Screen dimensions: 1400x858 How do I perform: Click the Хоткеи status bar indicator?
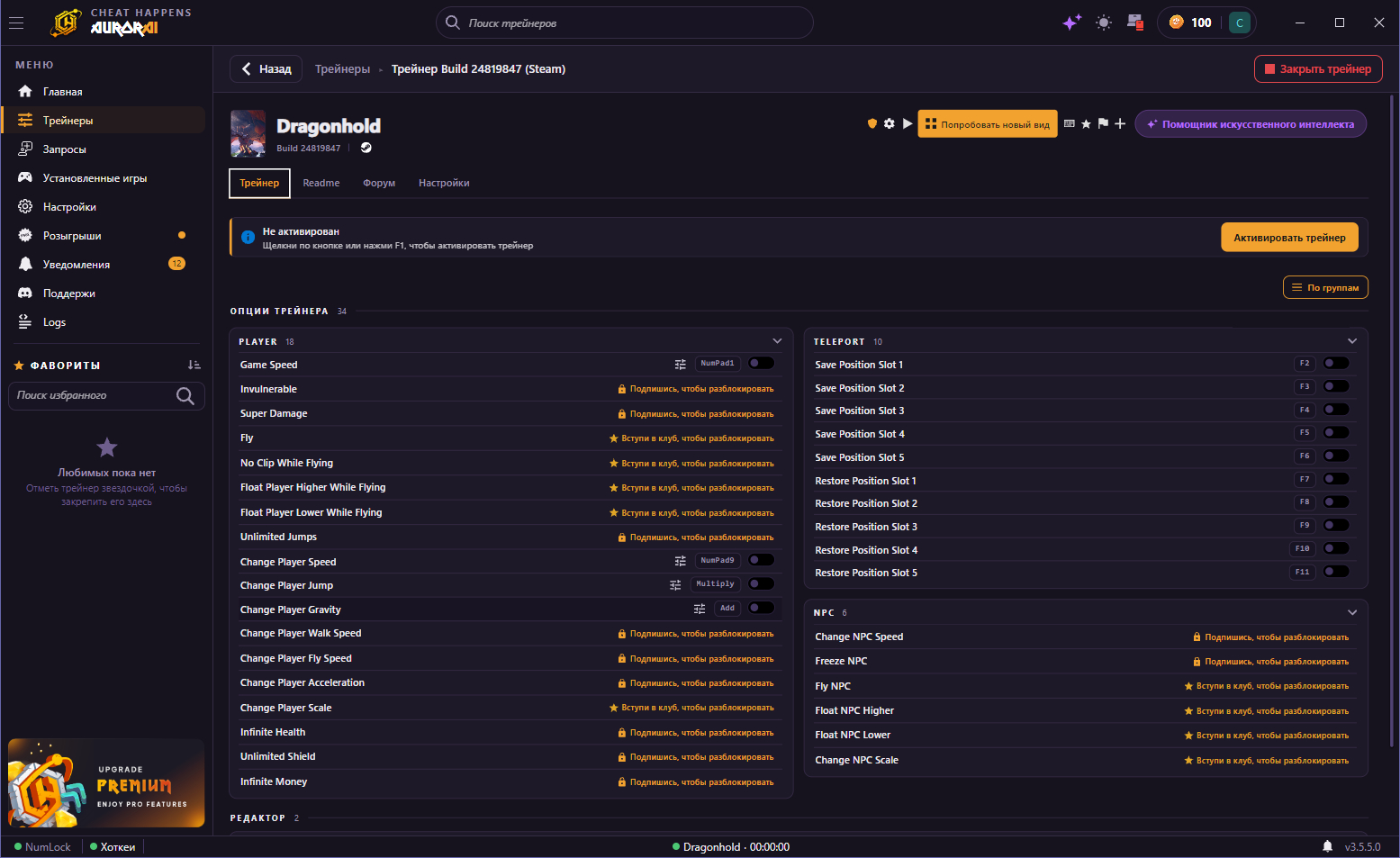(113, 847)
